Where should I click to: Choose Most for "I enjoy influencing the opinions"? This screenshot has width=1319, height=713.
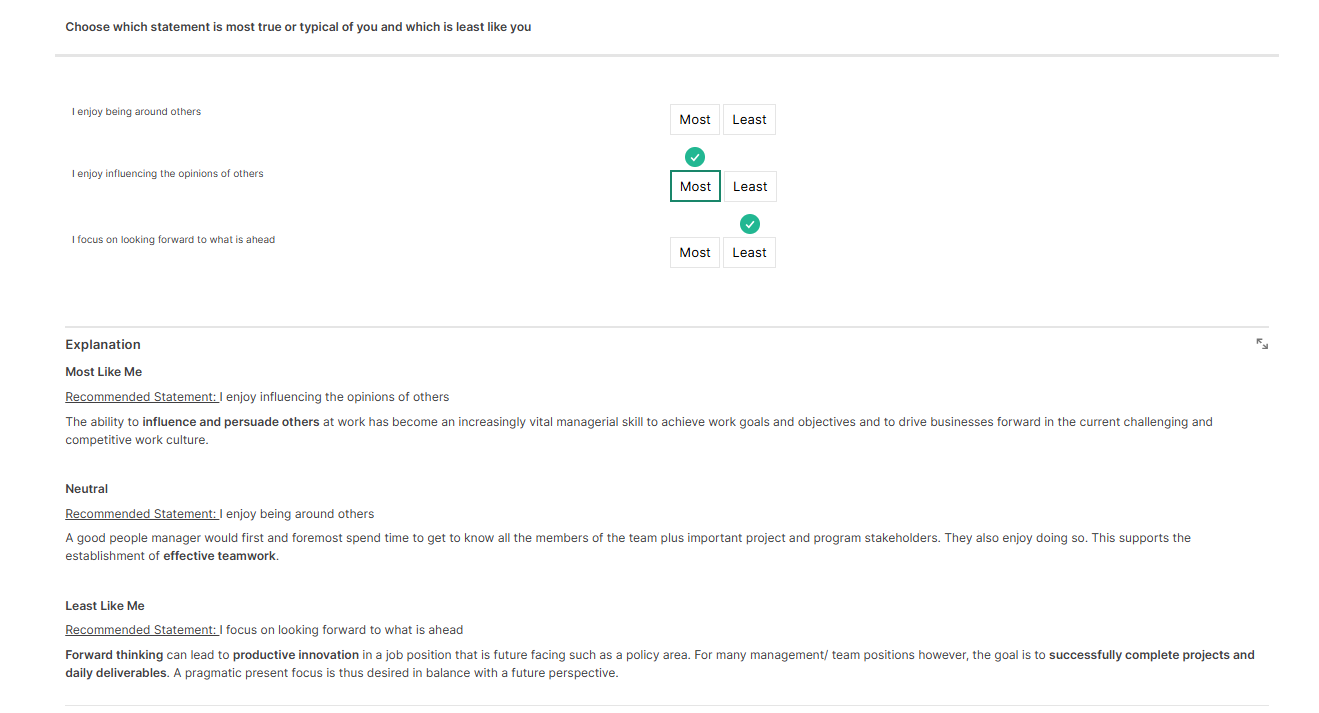tap(695, 187)
